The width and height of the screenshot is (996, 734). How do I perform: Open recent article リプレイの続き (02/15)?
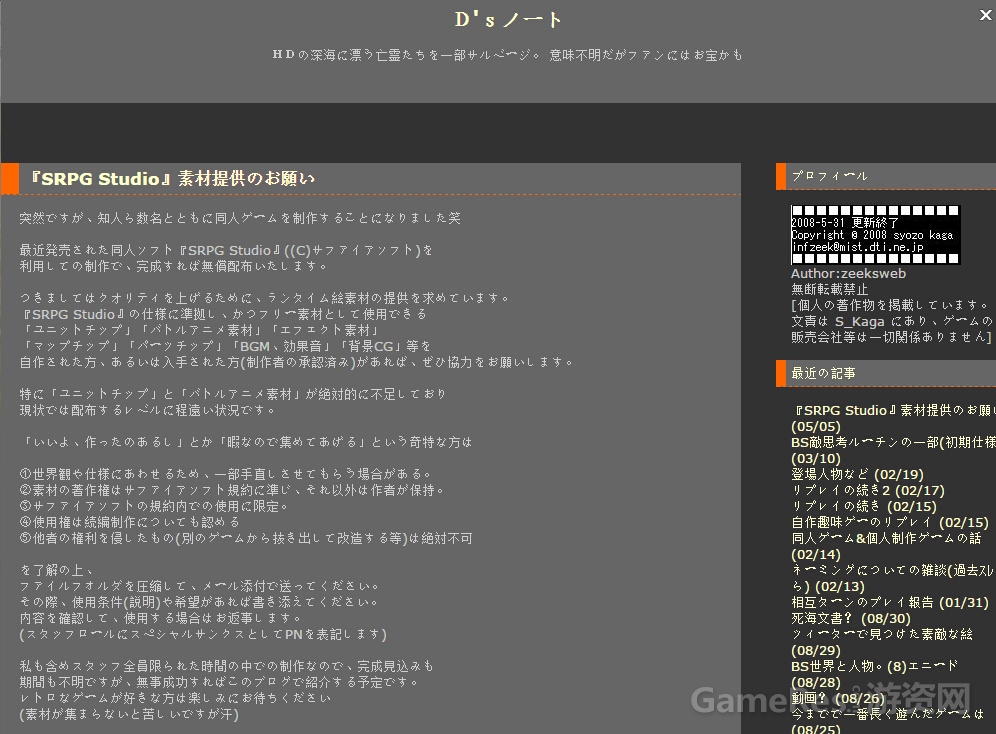[x=864, y=506]
